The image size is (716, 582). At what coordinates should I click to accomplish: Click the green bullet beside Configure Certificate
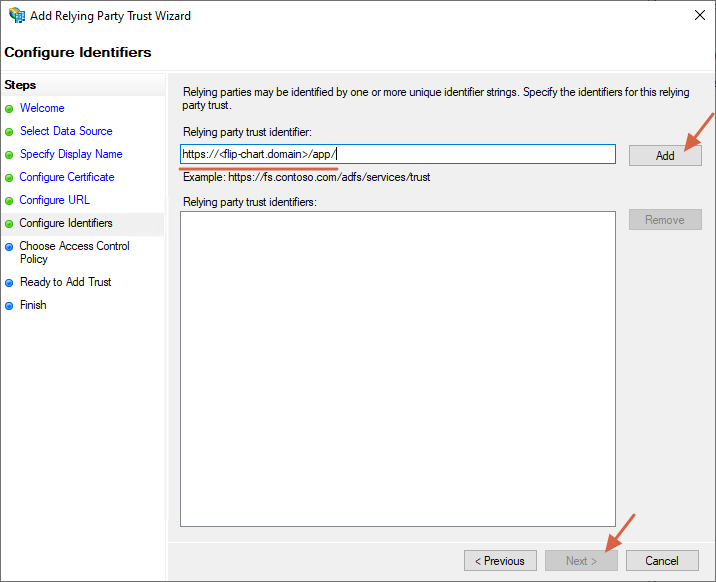click(9, 178)
